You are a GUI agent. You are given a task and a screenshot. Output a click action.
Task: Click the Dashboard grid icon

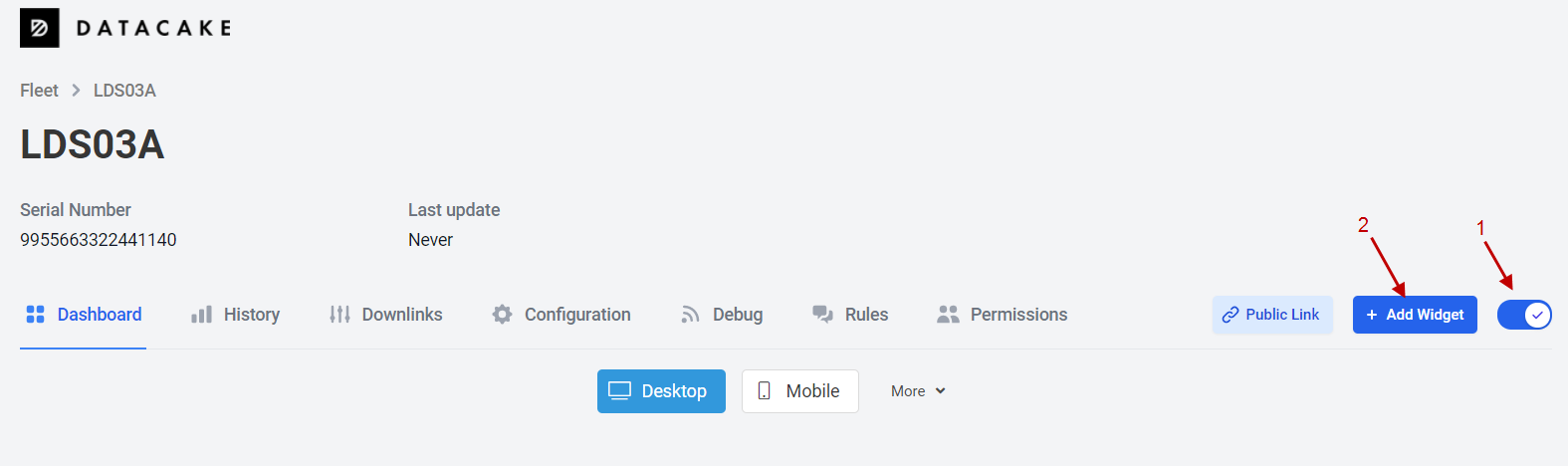35,315
